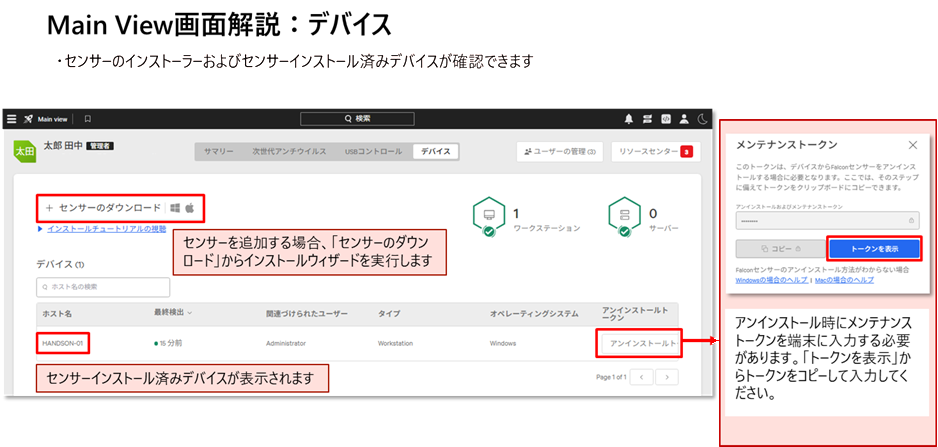Click the ホスト名の検索 search field
The image size is (938, 447).
click(103, 287)
